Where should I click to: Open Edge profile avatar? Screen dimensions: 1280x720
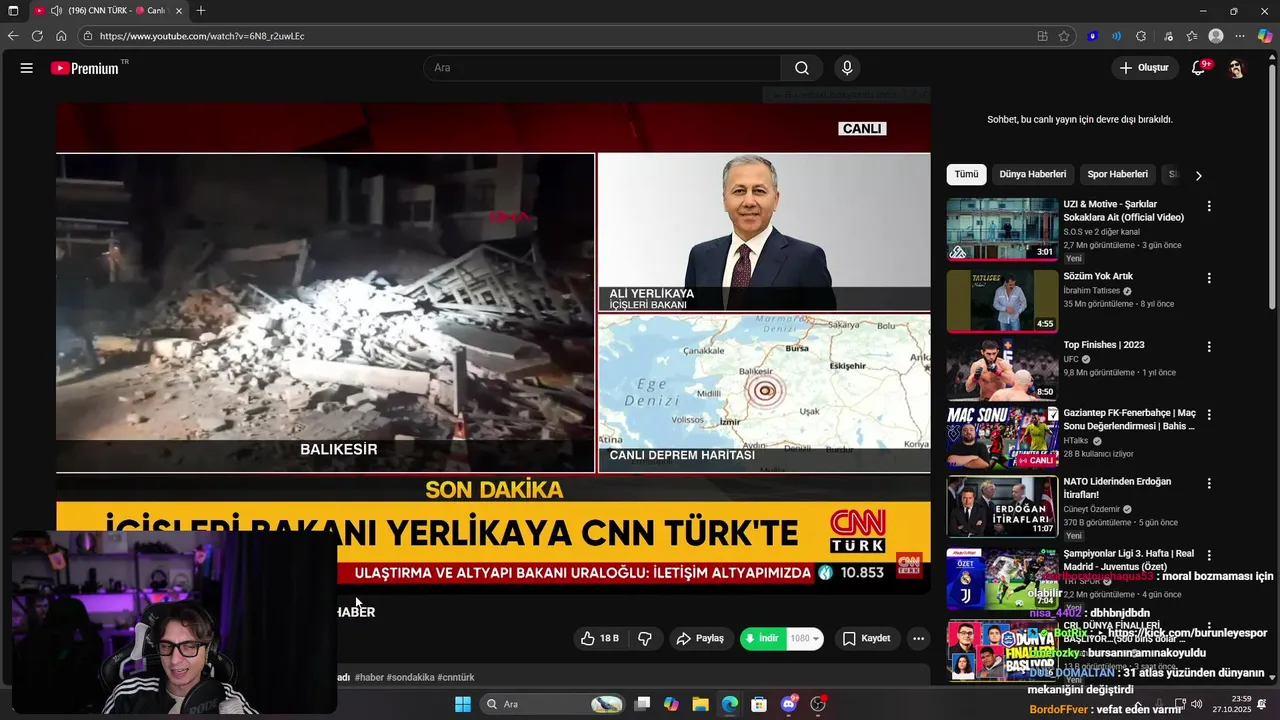1216,36
